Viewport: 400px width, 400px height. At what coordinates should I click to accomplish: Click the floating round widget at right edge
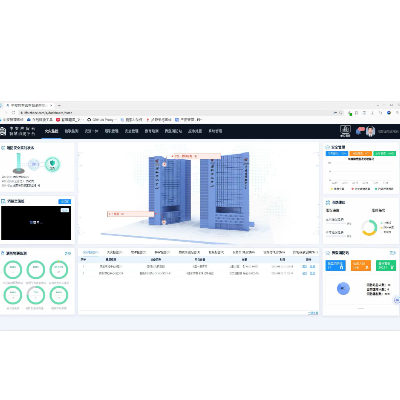[397, 300]
